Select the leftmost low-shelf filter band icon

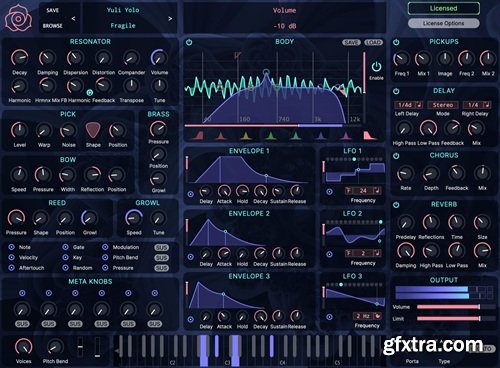click(199, 135)
